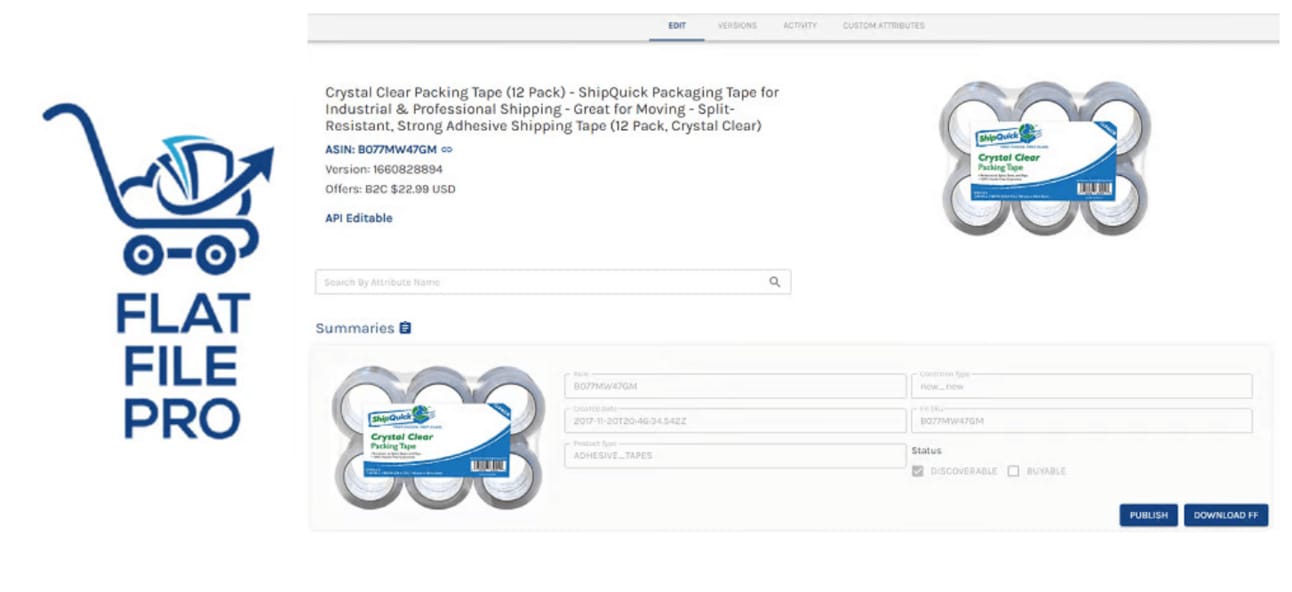Image resolution: width=1292 pixels, height=592 pixels.
Task: Toggle the Buyable checkbox
Action: coord(1013,471)
